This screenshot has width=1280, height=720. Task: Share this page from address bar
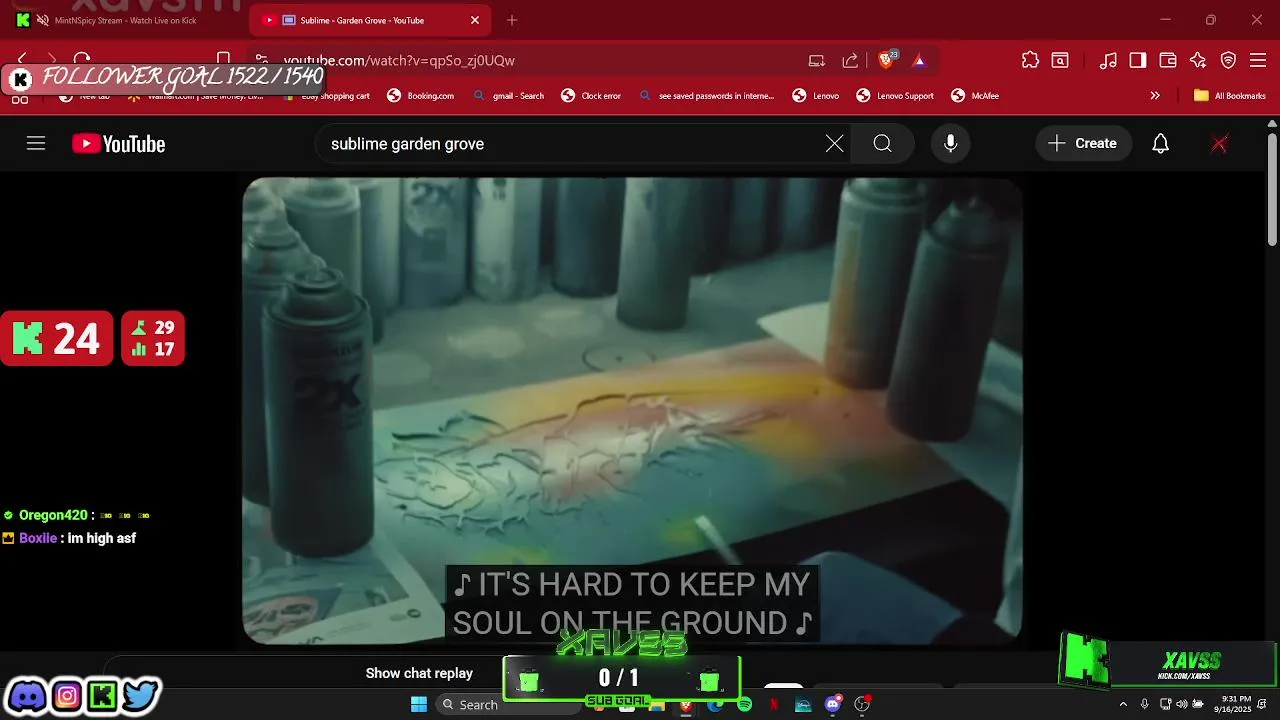point(850,60)
